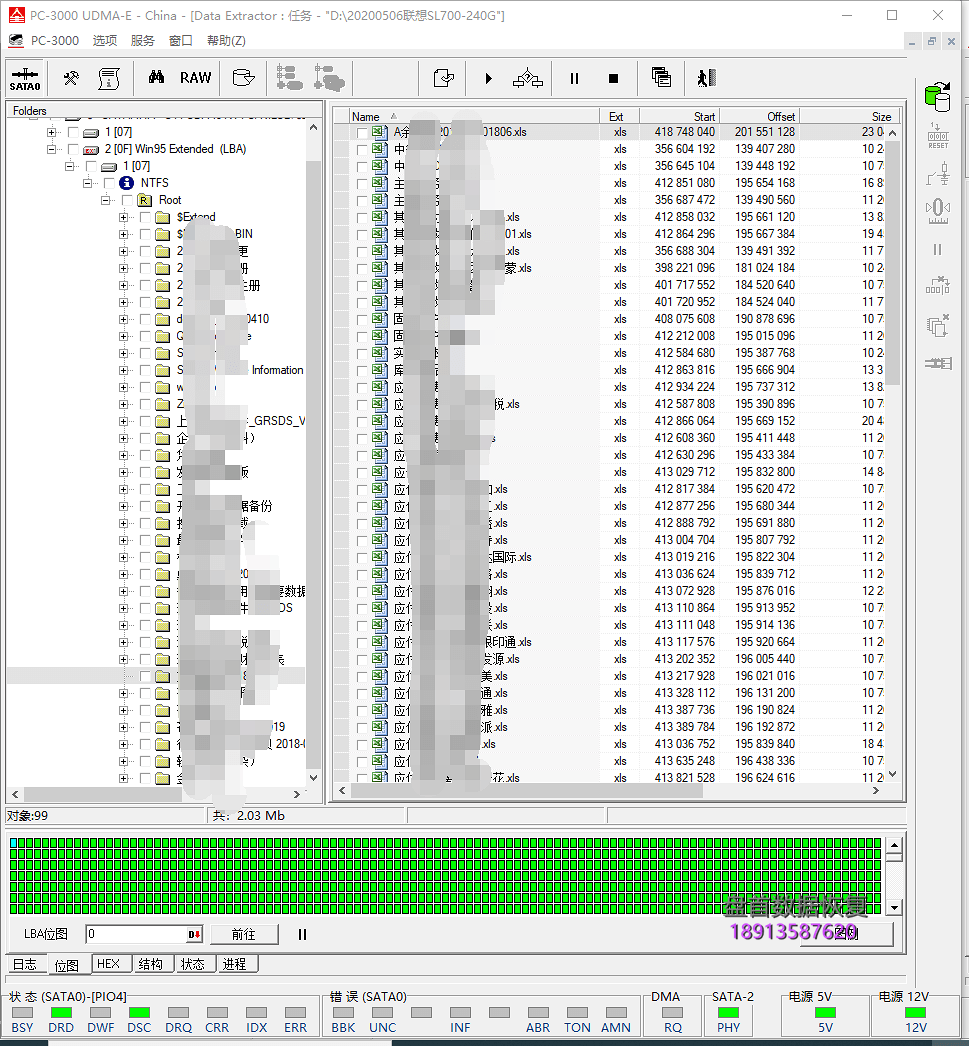The width and height of the screenshot is (969, 1046).
Task: Switch to the HEX tab
Action: 109,964
